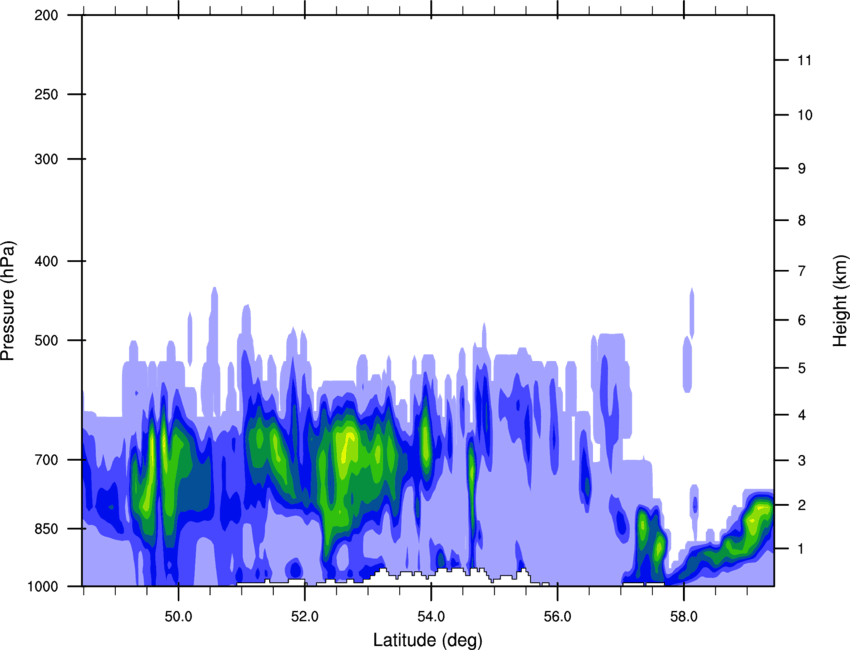The width and height of the screenshot is (850, 650).
Task: Click the 58.0 latitude tick label
Action: pos(684,616)
